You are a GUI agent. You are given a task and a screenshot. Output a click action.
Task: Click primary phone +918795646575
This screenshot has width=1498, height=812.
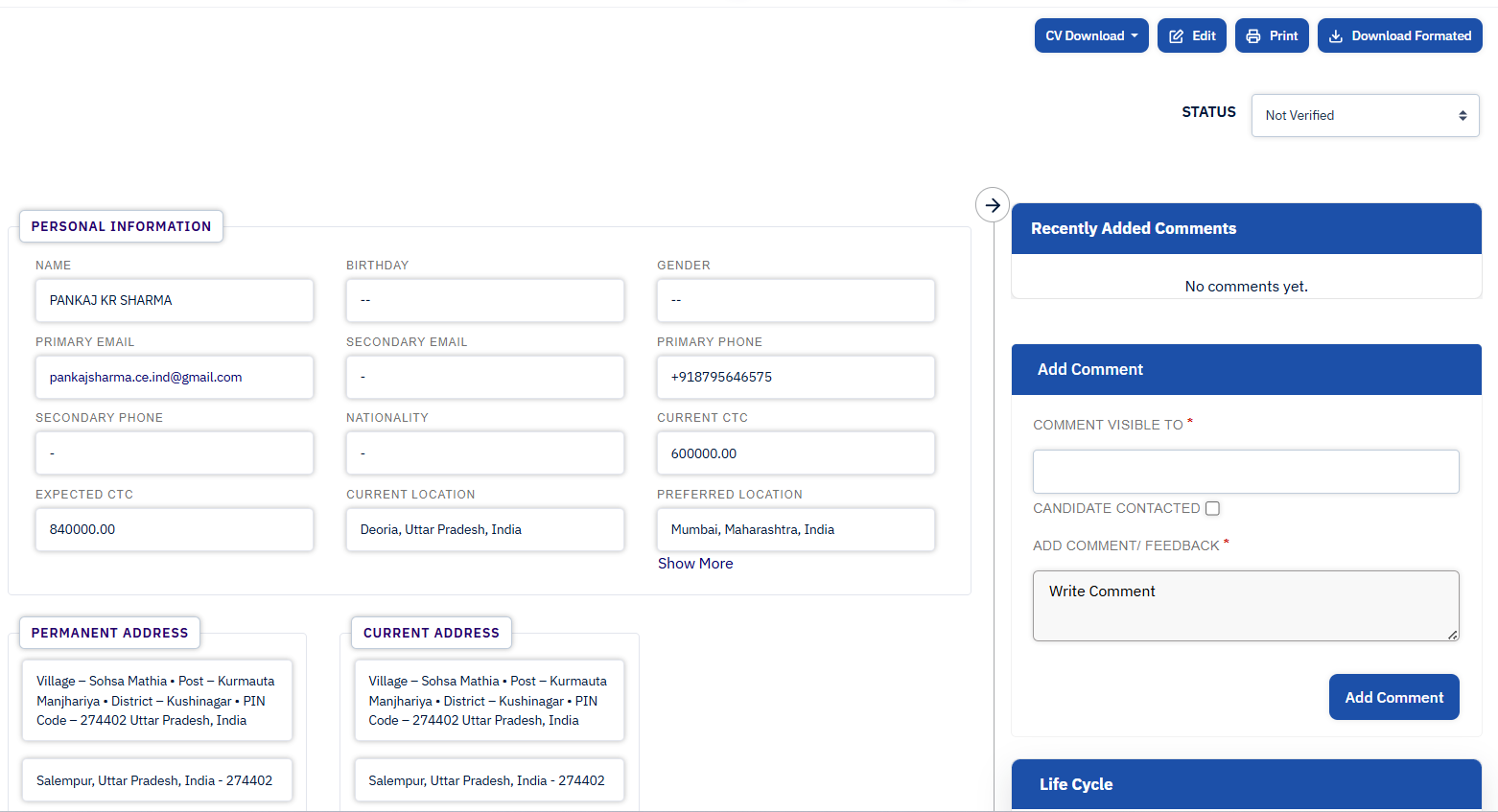796,377
